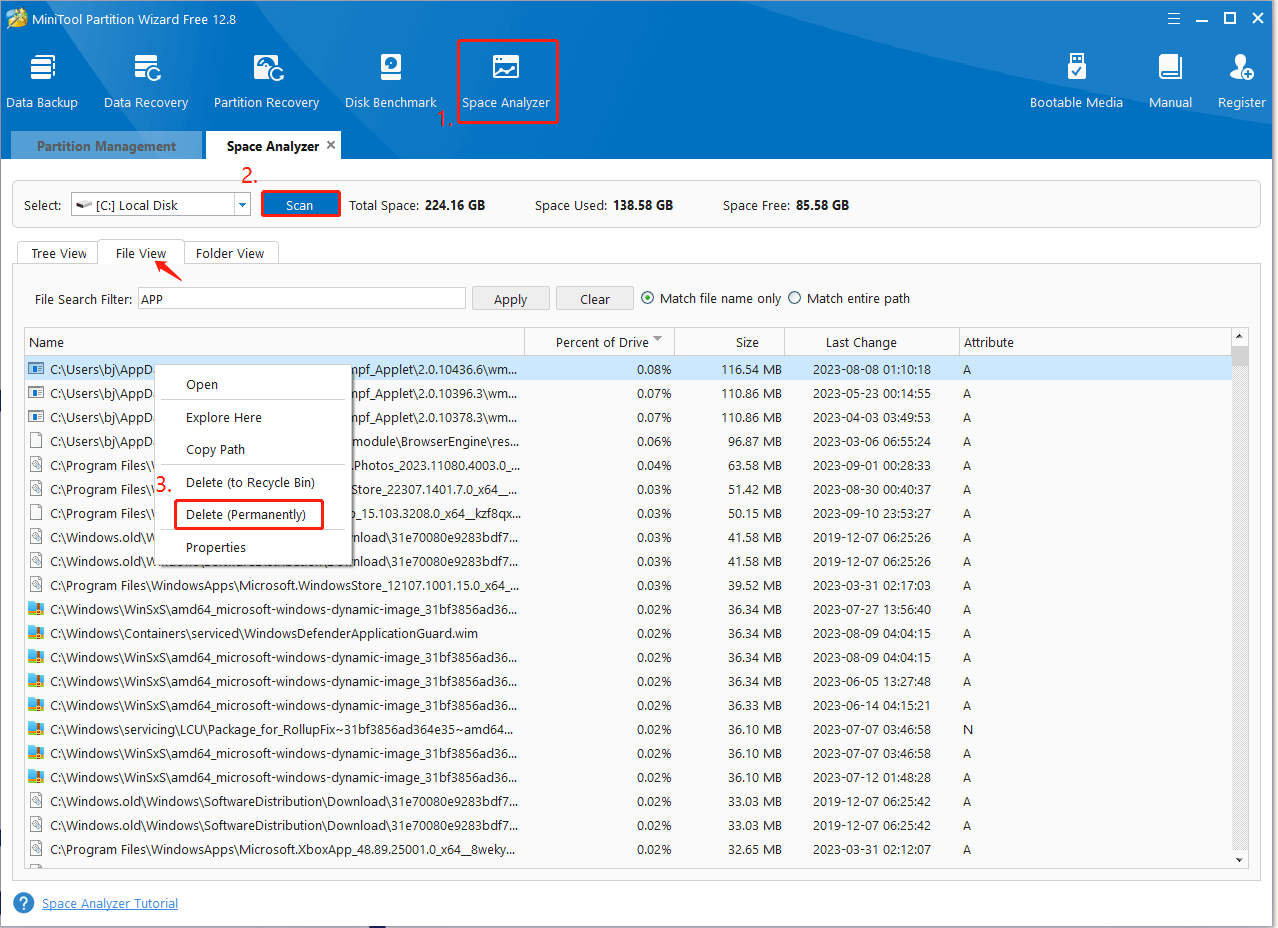Click the file icon of the 116.54 MB row
The width and height of the screenshot is (1278, 928).
click(x=36, y=369)
